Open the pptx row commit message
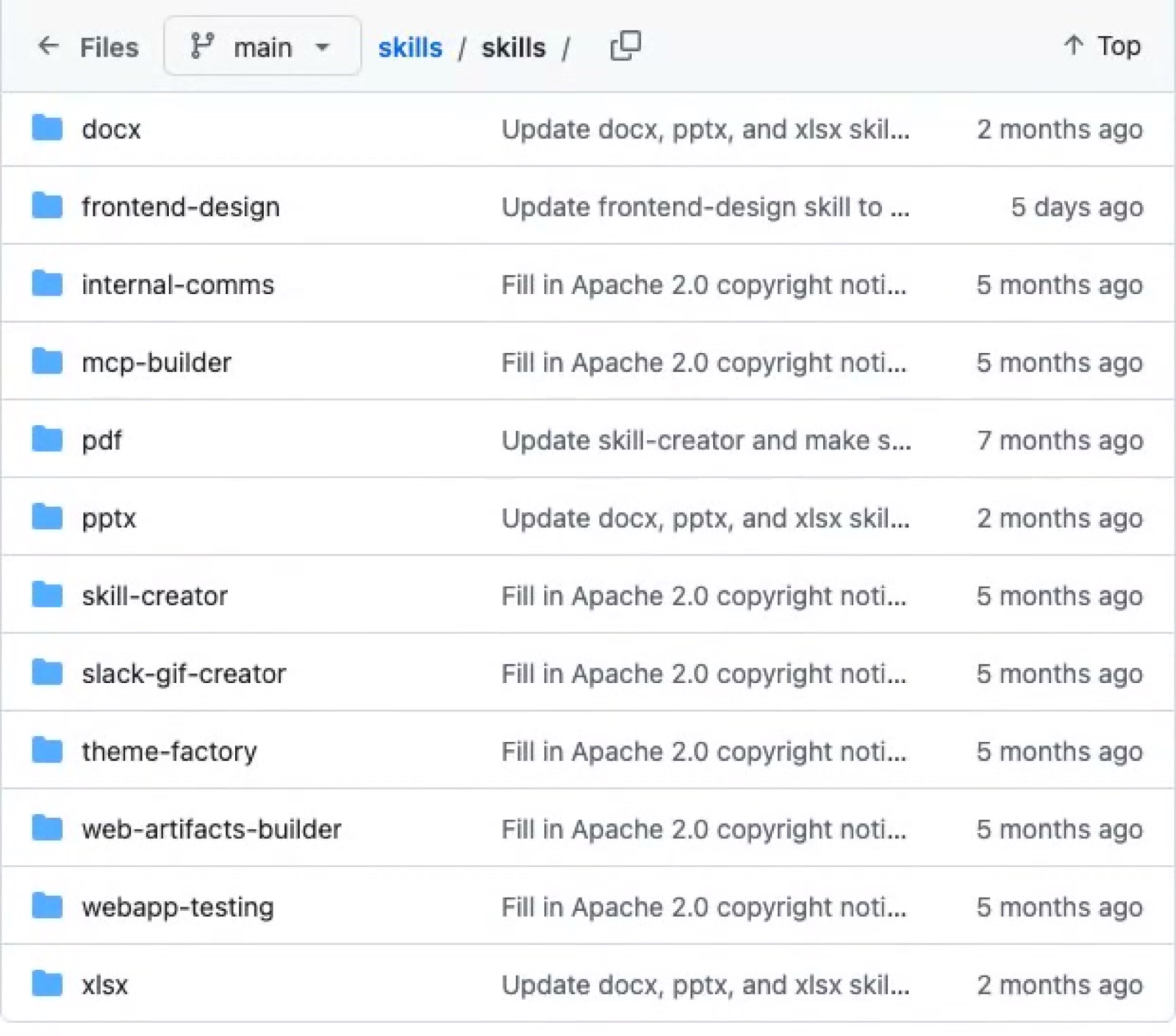The height and width of the screenshot is (1036, 1176). pos(706,518)
